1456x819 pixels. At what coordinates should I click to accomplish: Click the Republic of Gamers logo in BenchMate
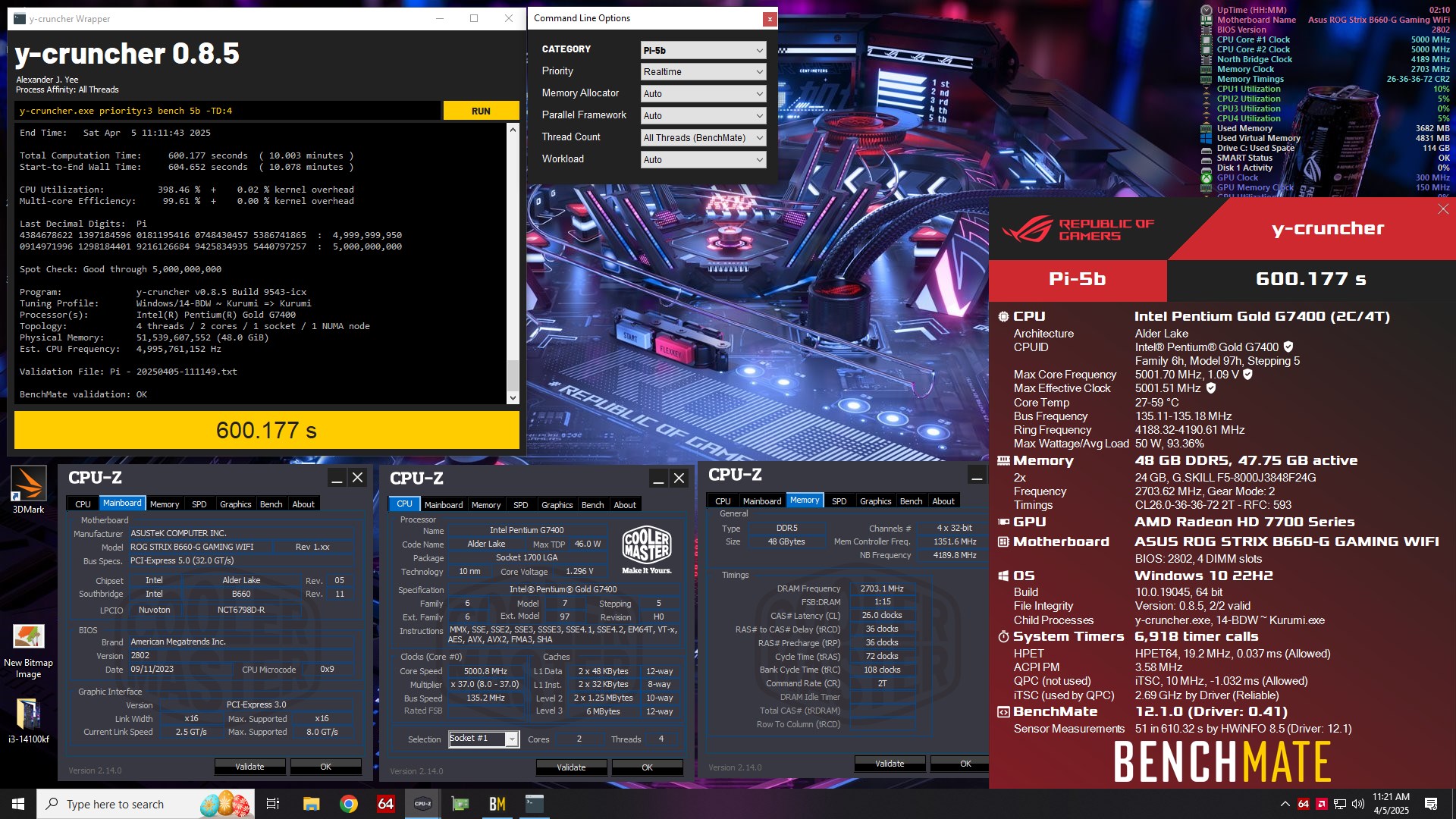1078,229
